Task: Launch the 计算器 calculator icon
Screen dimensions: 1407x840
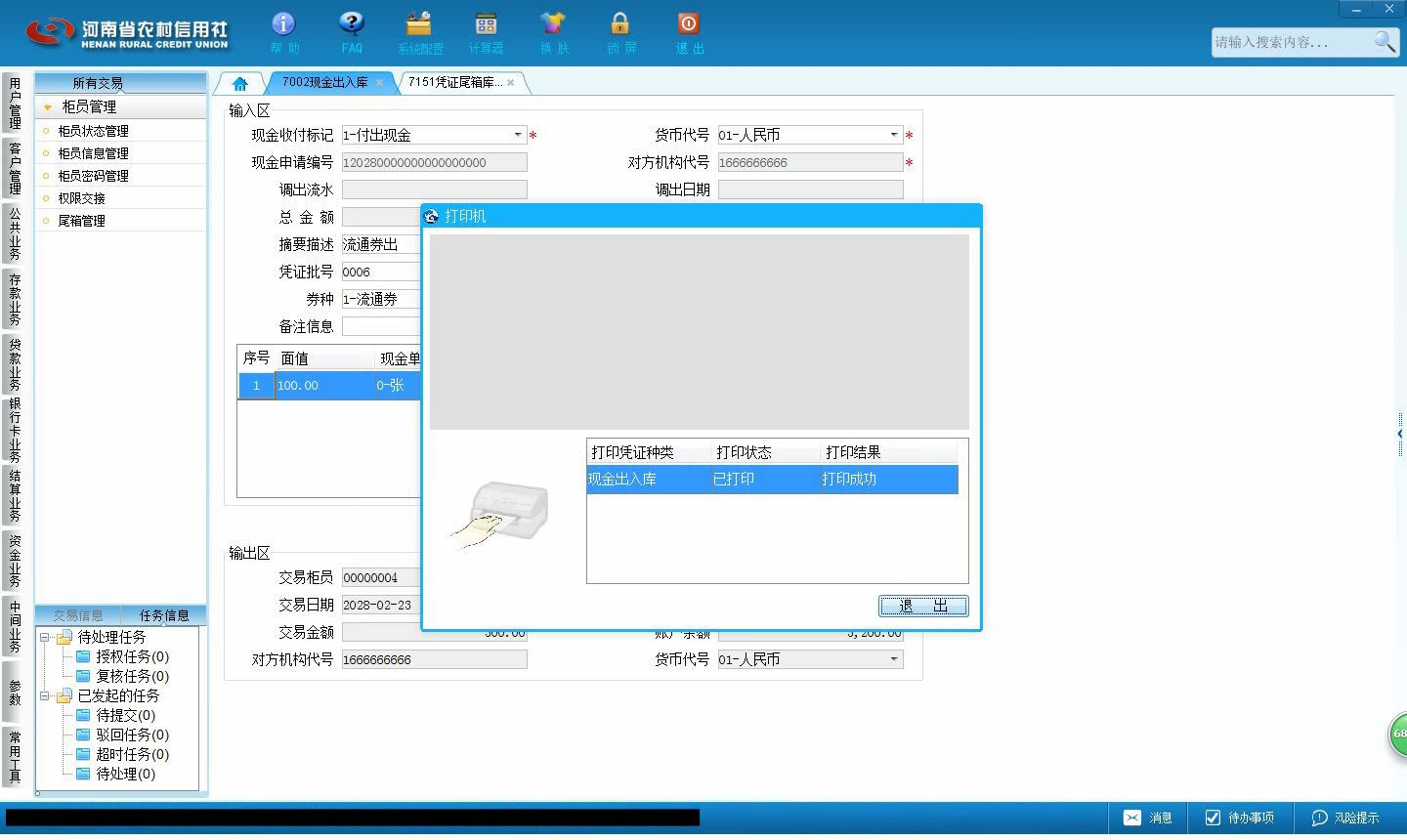Action: 486,23
